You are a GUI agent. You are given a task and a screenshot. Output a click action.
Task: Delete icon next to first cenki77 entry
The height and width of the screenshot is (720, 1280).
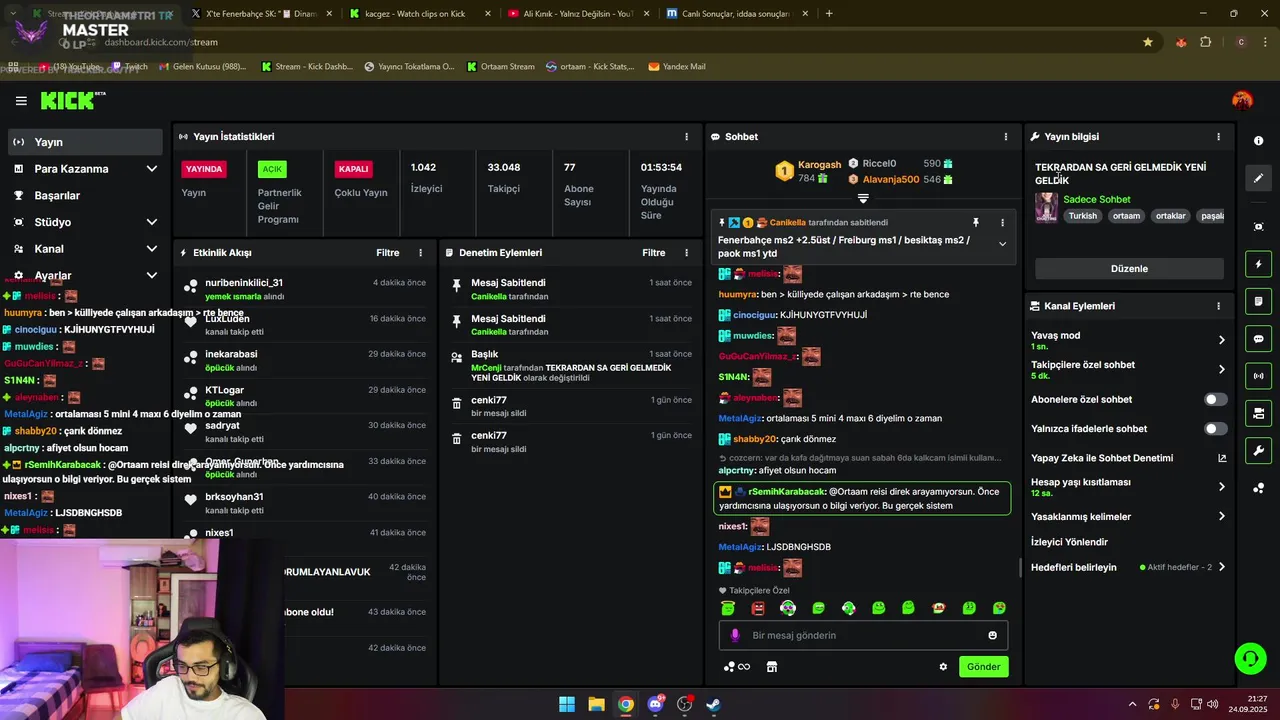pos(457,405)
